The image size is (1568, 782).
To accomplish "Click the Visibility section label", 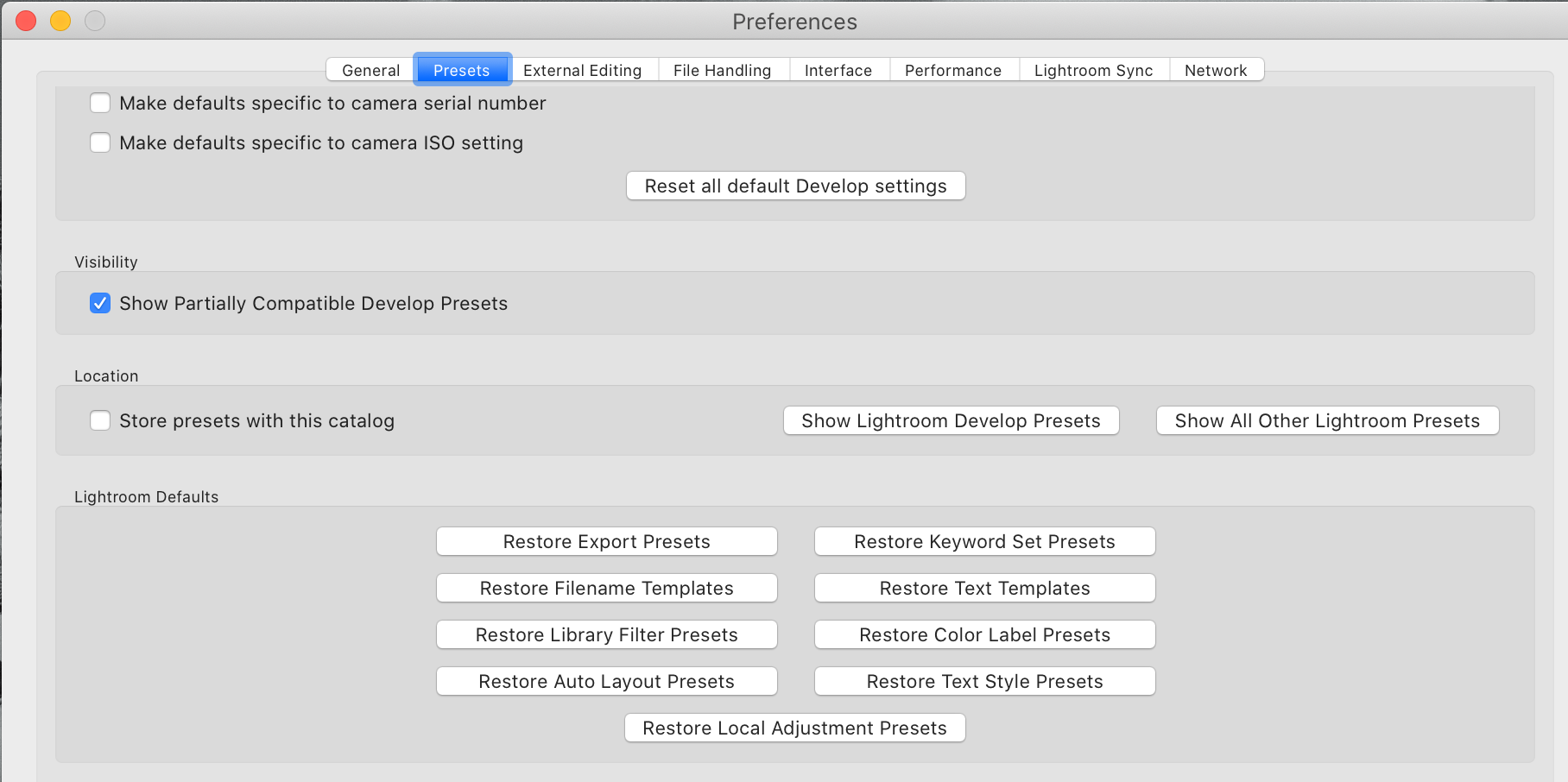I will 106,262.
